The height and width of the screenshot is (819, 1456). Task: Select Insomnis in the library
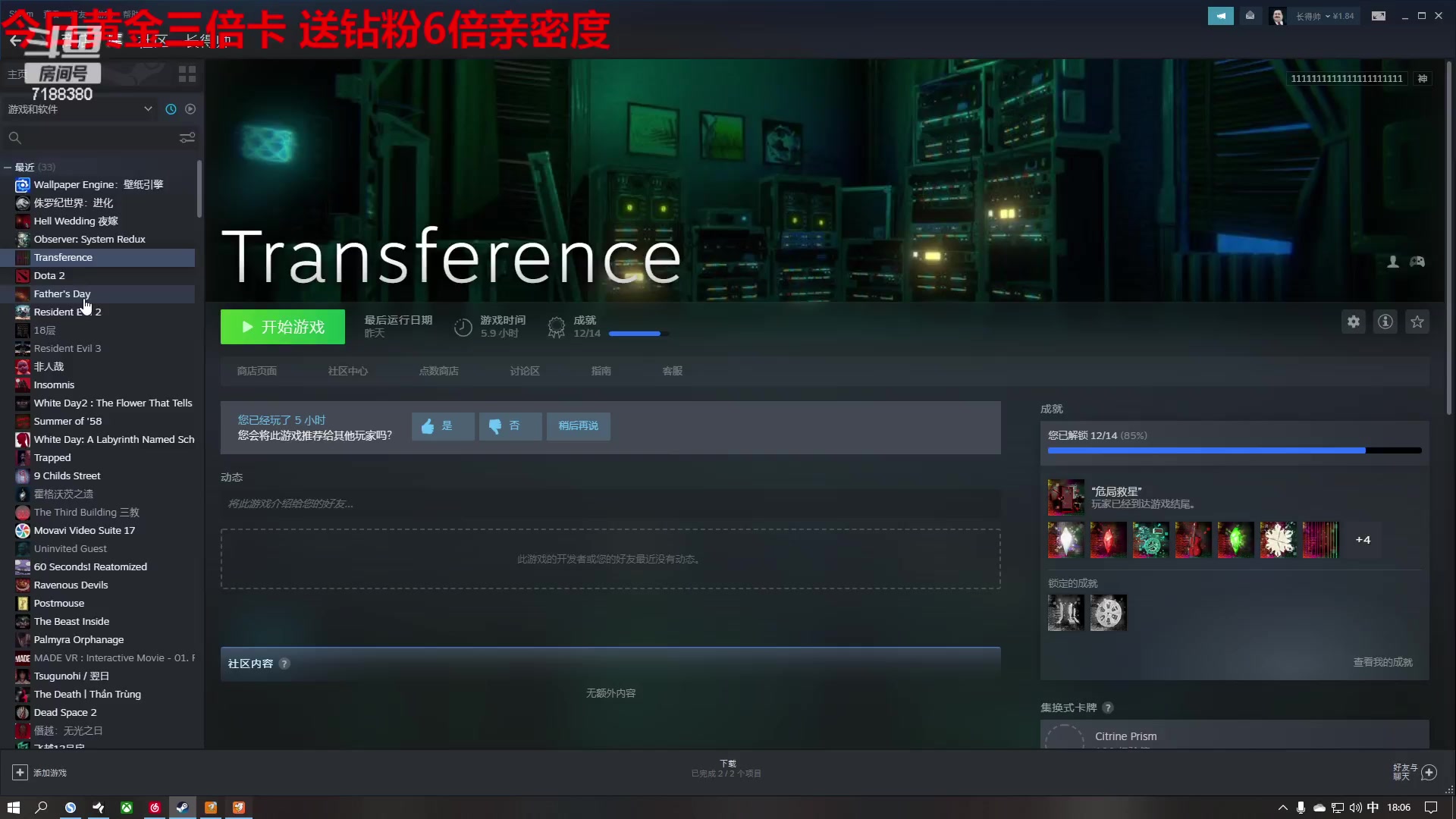tap(99, 384)
